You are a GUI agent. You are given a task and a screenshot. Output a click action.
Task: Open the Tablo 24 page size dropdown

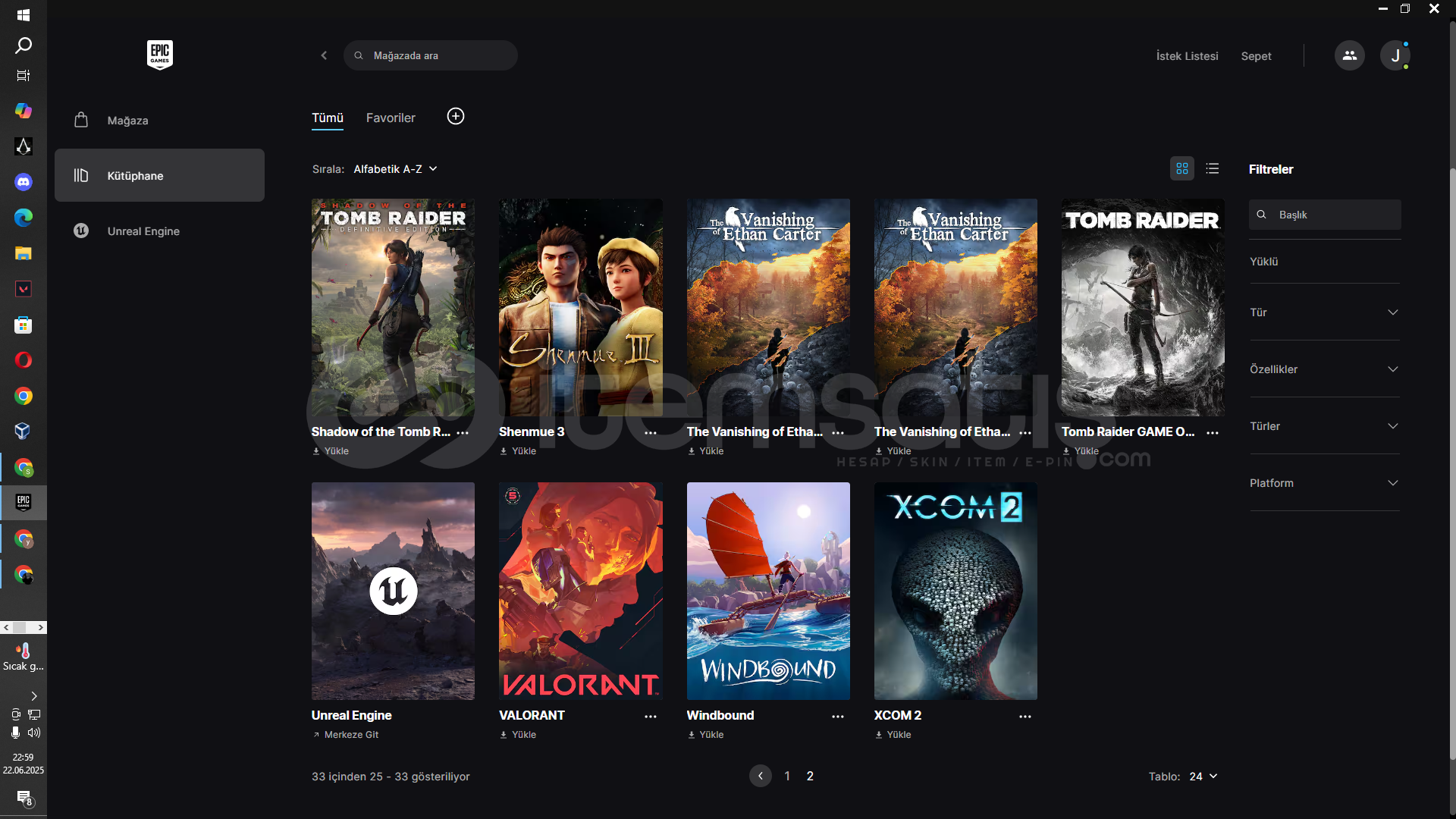coord(1203,776)
